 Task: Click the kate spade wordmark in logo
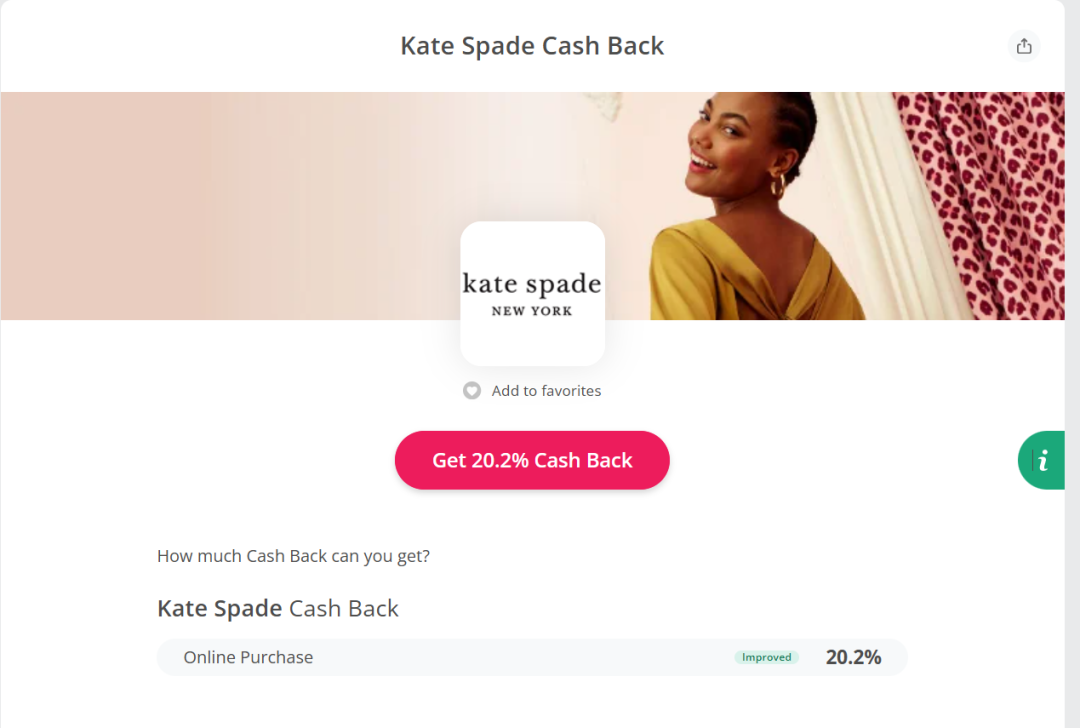pyautogui.click(x=532, y=285)
